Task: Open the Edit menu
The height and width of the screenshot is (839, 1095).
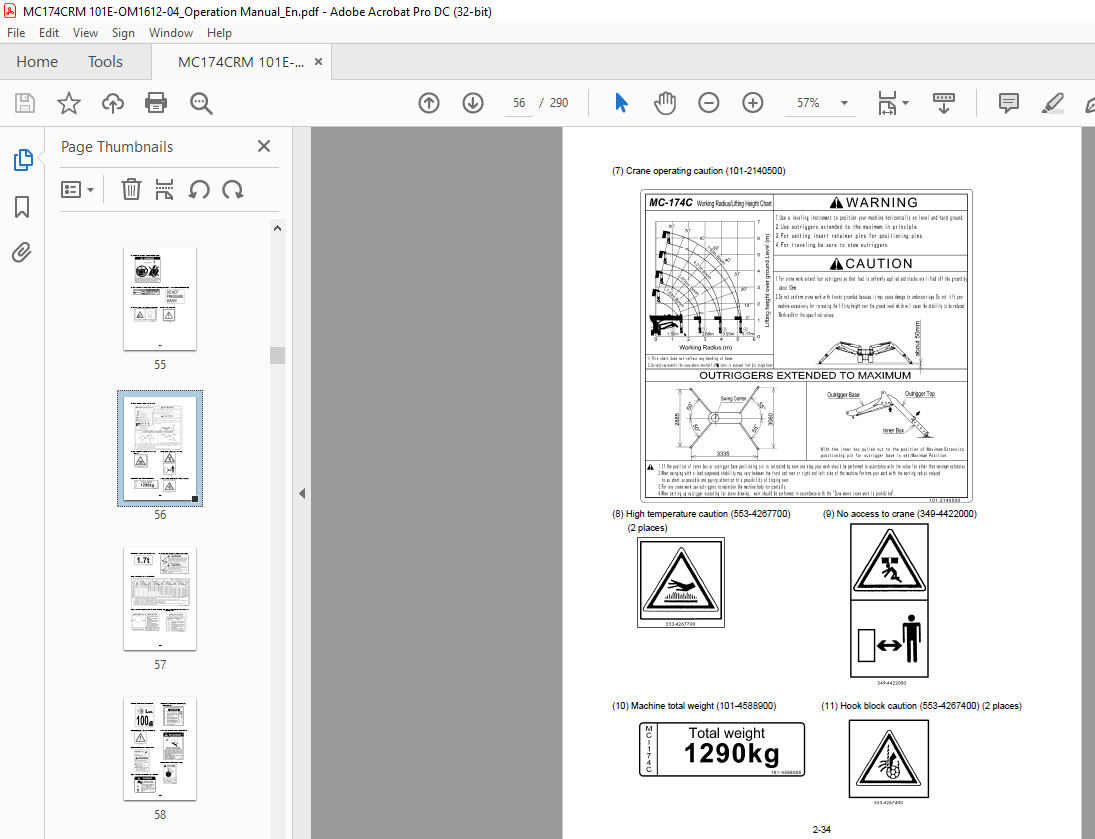Action: [x=49, y=33]
